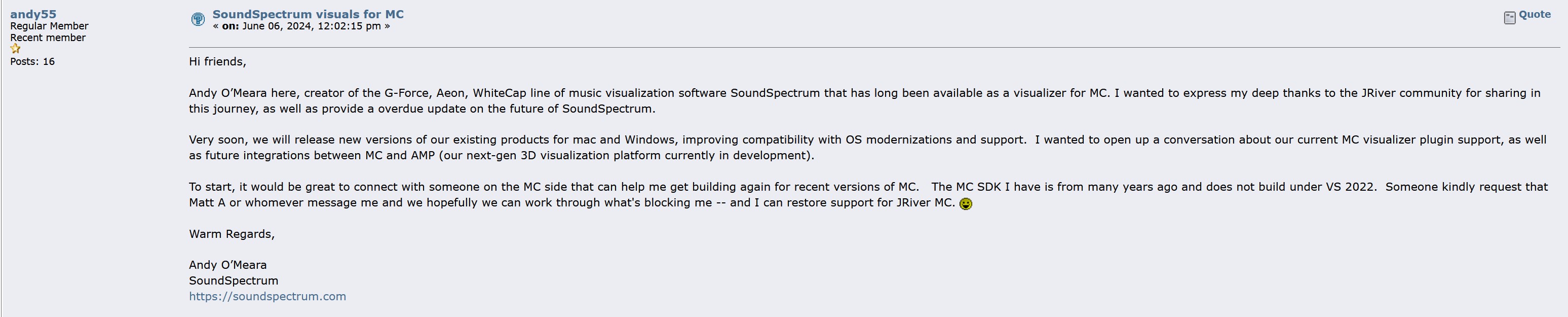Click the June 06, 2024 post timestamp

click(x=311, y=25)
